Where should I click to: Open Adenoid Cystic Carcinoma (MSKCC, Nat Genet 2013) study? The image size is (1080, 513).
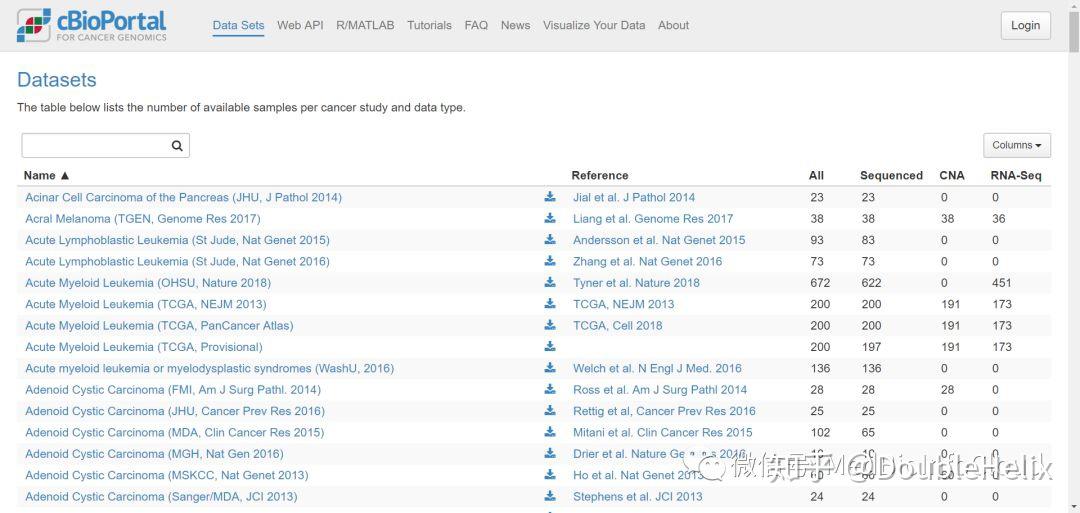[x=167, y=475]
